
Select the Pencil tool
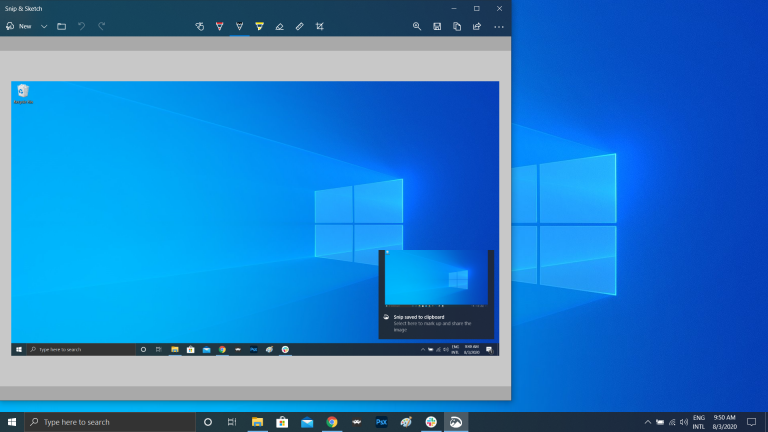239,26
